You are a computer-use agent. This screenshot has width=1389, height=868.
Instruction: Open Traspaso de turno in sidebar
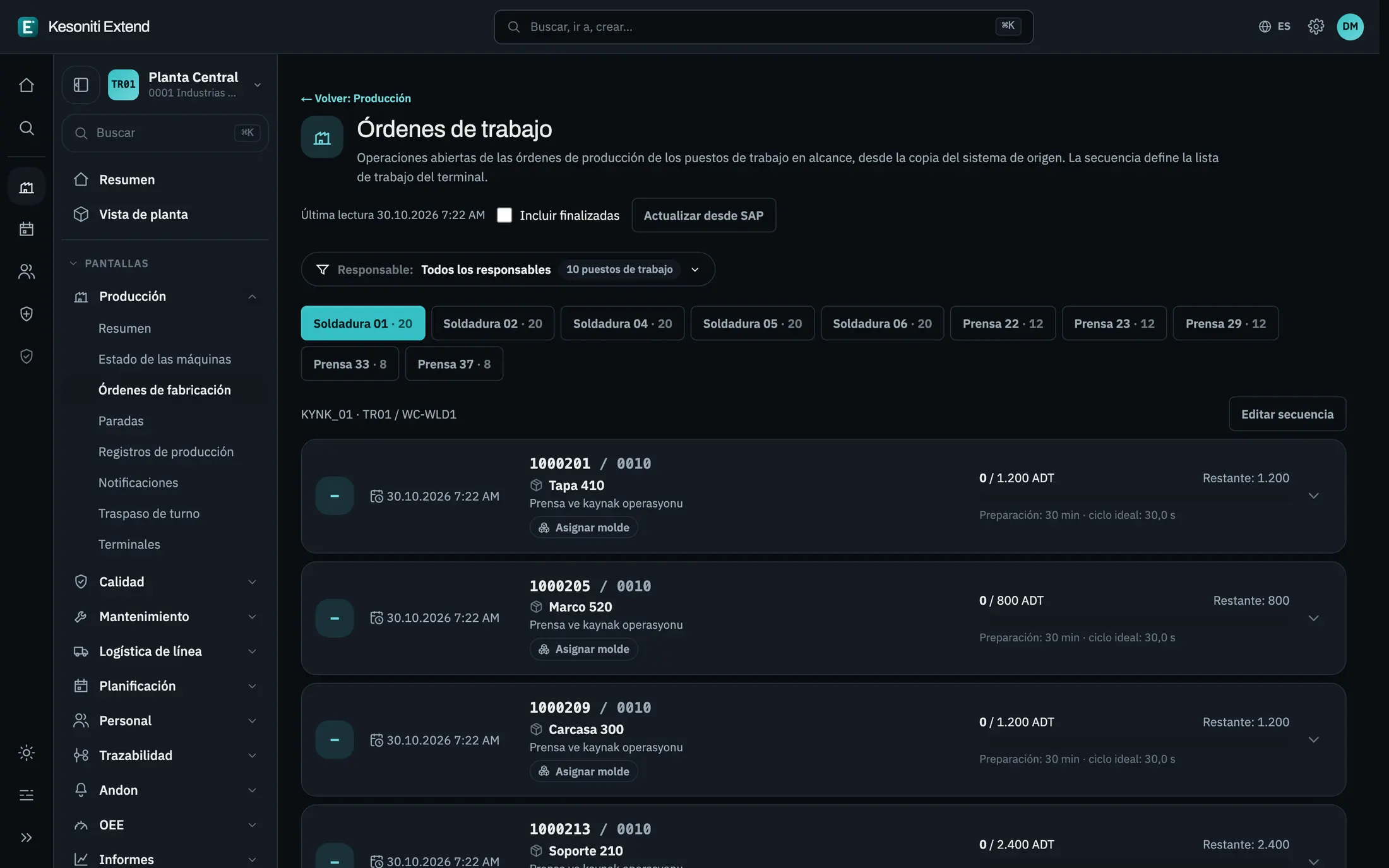click(149, 514)
